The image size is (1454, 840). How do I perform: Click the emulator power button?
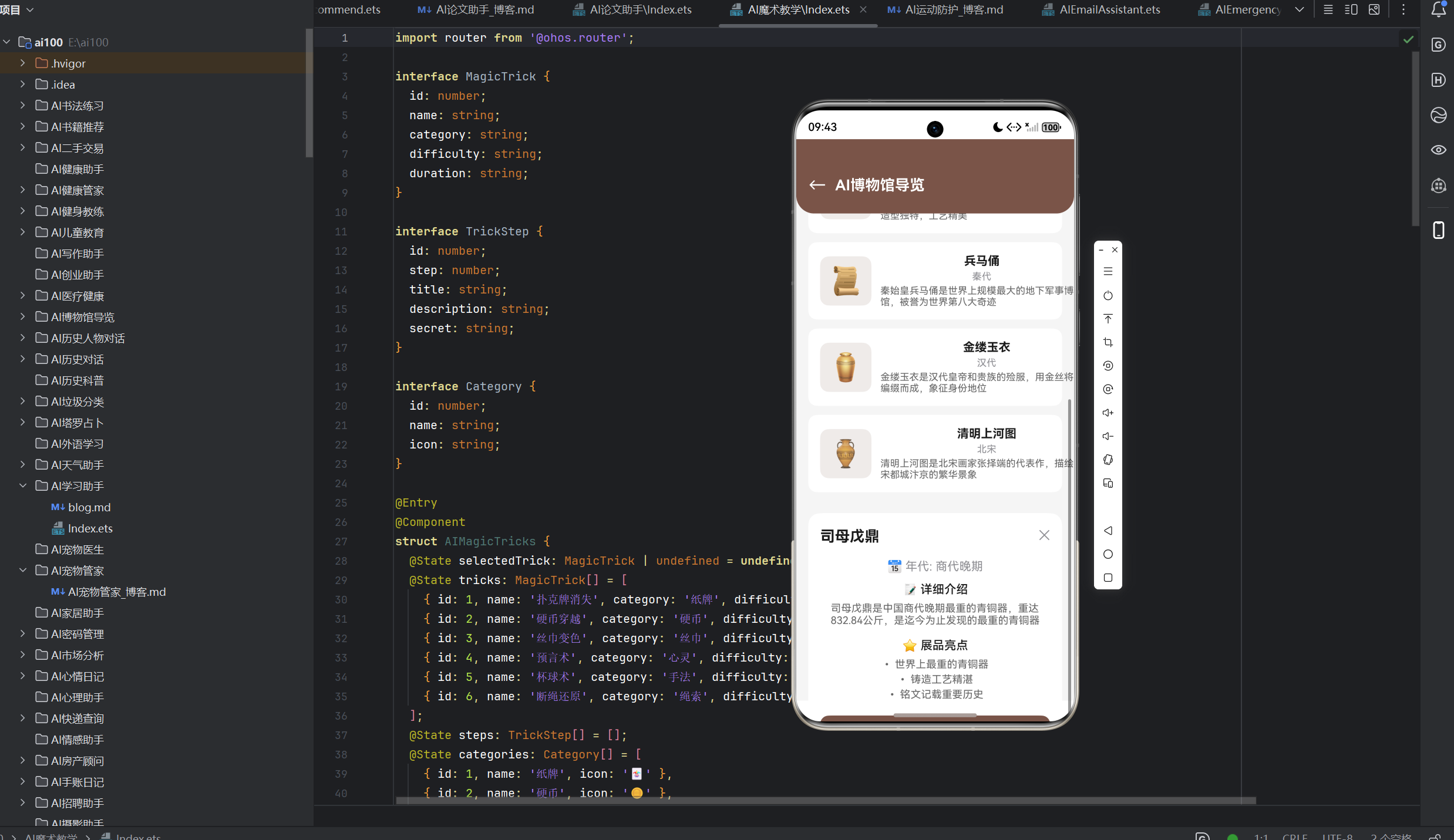tap(1108, 295)
